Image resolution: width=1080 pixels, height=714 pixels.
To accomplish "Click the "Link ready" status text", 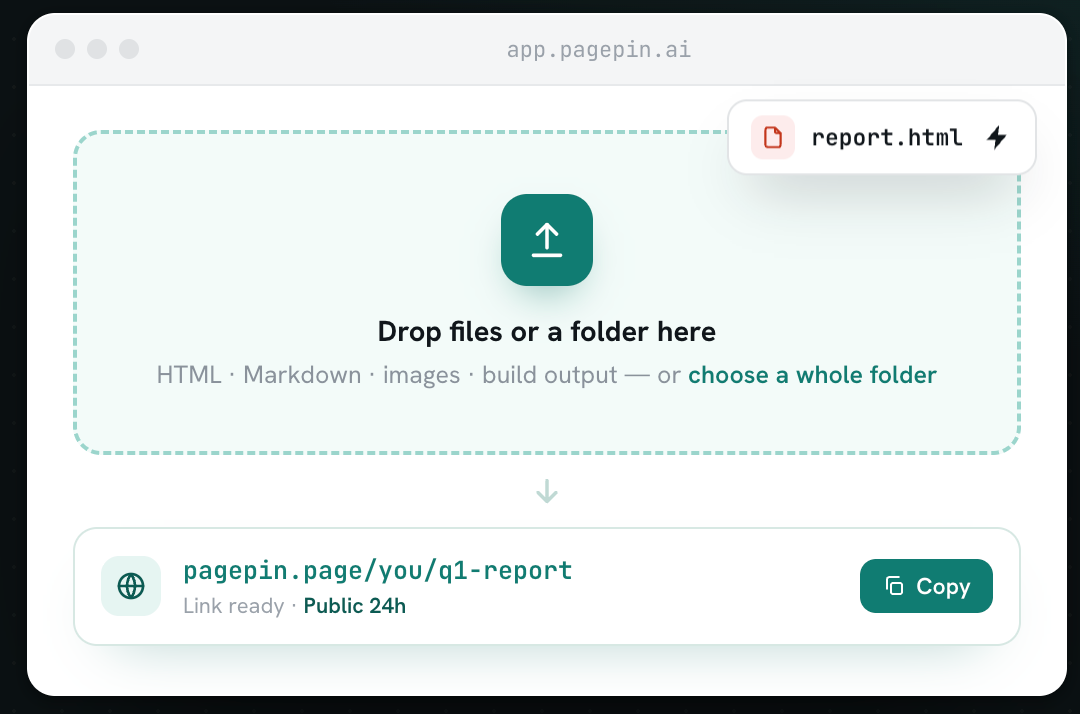I will (233, 606).
